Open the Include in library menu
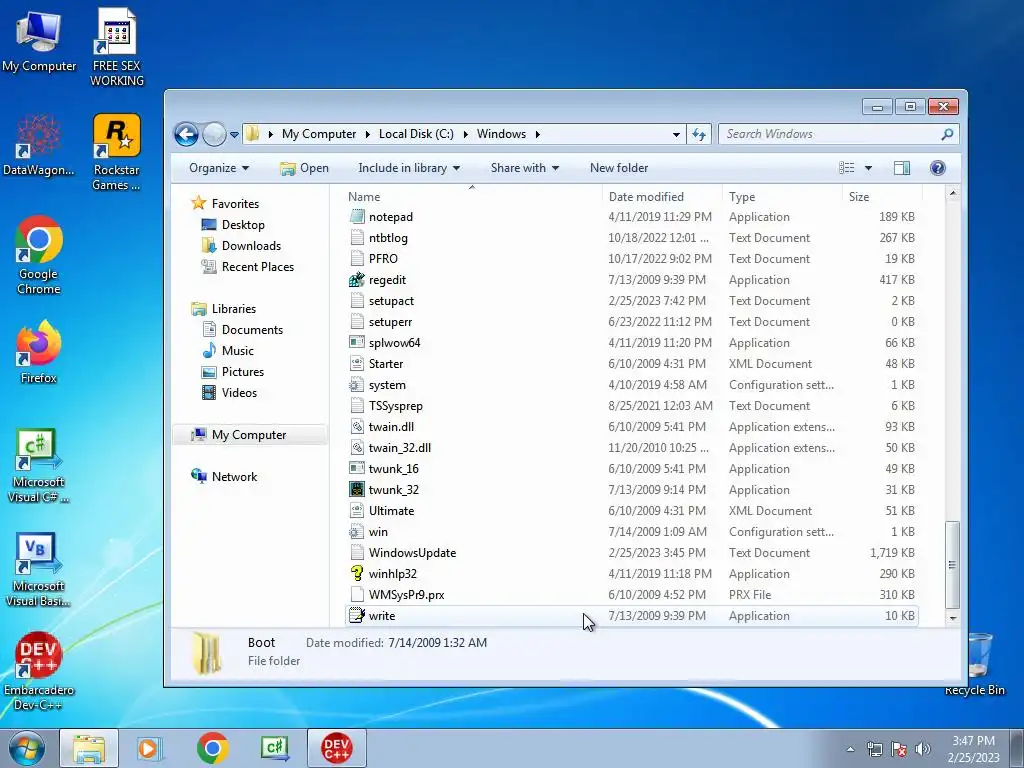This screenshot has width=1024, height=768. click(x=409, y=168)
